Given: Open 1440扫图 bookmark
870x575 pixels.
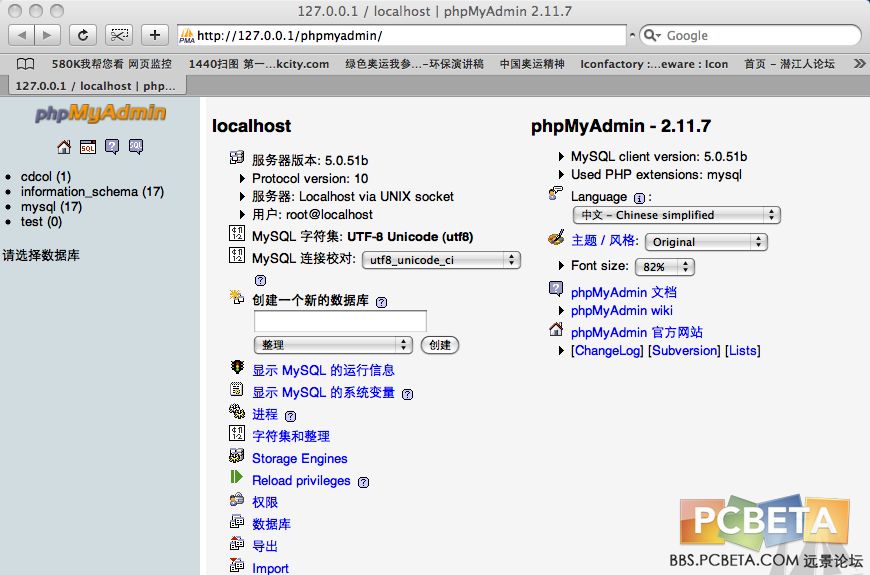Looking at the screenshot, I should (259, 64).
